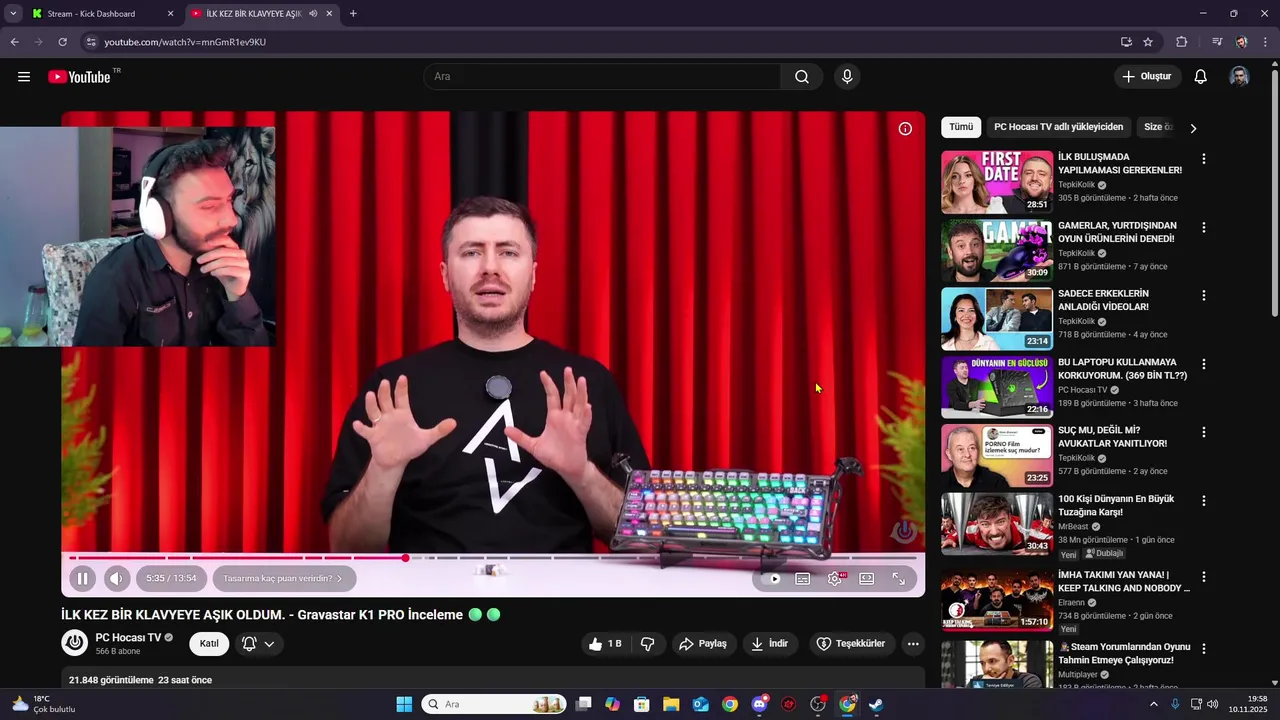The image size is (1280, 720).
Task: Open 'BU LAPTOPU KULLANMAYA KORKUYORUM' title
Action: click(x=1122, y=369)
